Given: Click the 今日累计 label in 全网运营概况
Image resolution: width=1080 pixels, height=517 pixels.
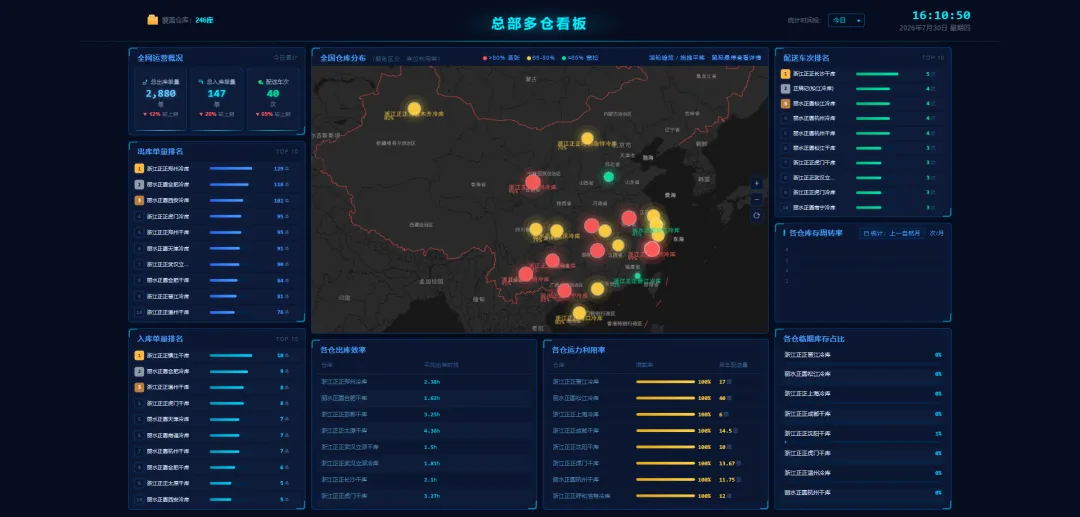Looking at the screenshot, I should 286,59.
